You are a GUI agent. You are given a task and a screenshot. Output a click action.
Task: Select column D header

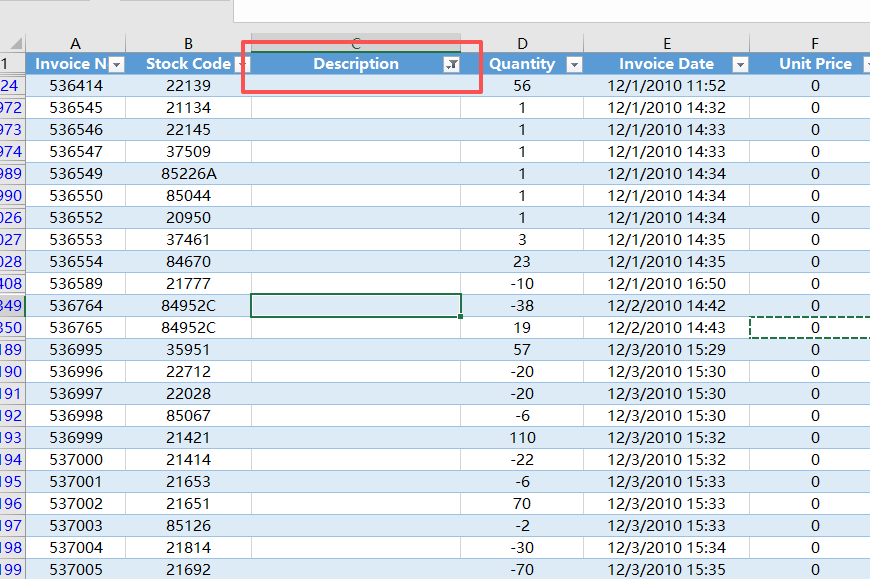coord(522,43)
